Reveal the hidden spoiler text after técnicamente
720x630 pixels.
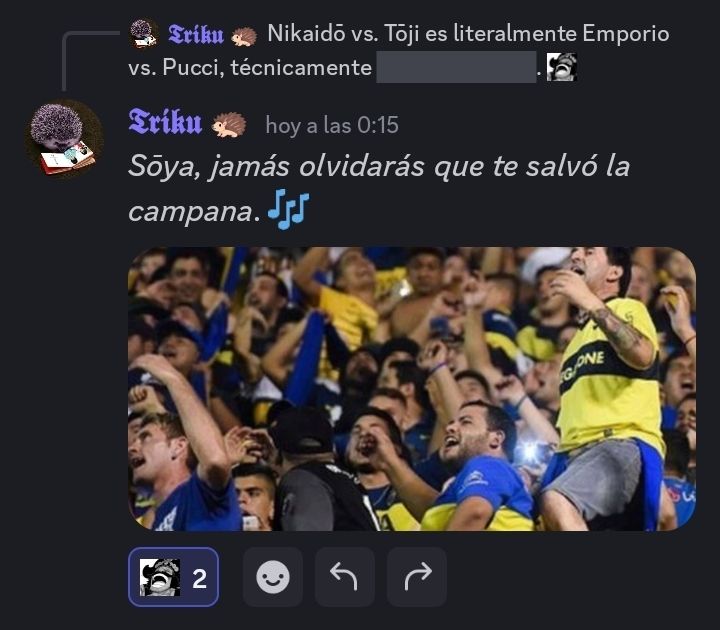[456, 67]
